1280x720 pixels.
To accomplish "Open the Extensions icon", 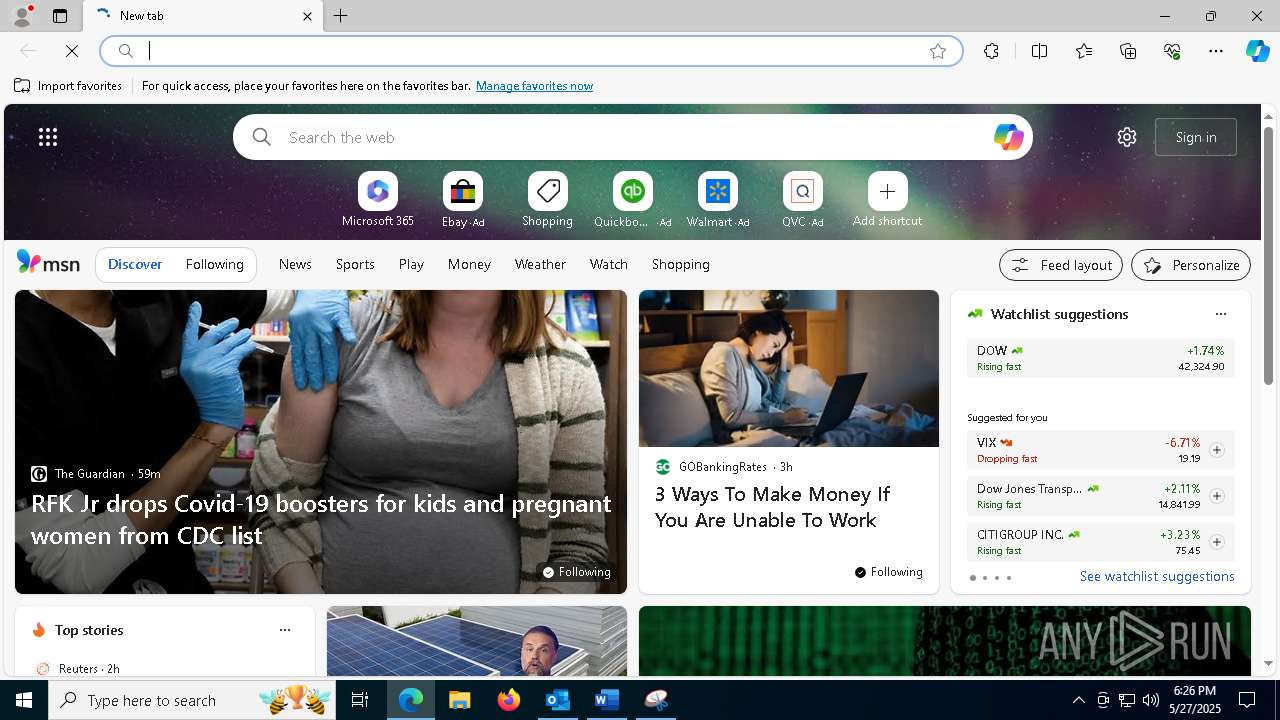I will [991, 51].
